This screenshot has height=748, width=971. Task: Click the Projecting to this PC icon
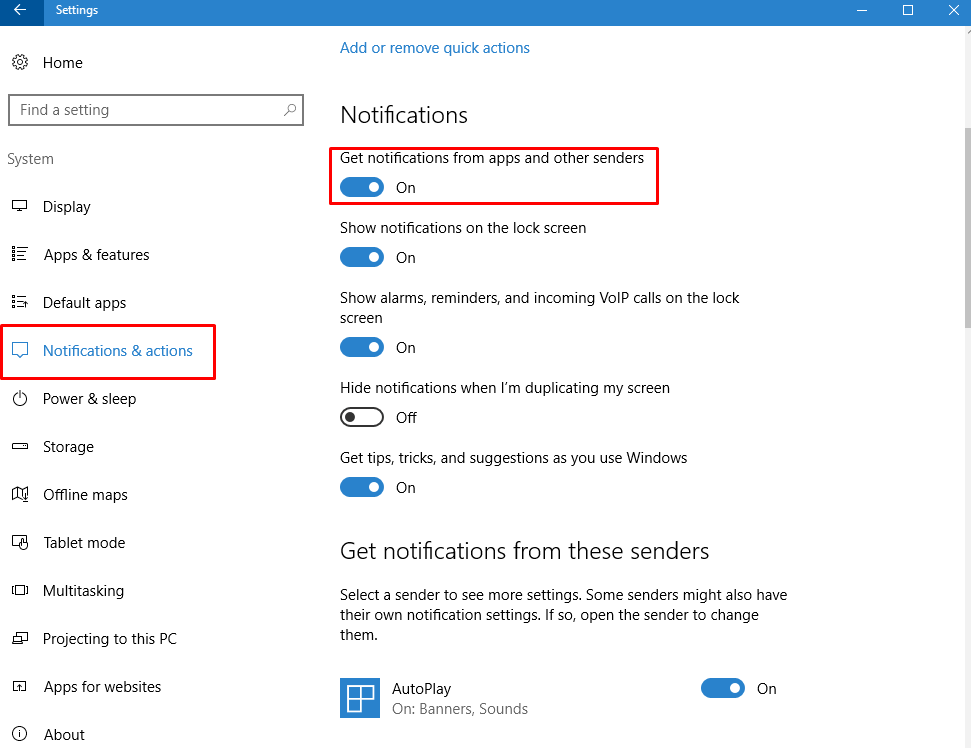[20, 638]
